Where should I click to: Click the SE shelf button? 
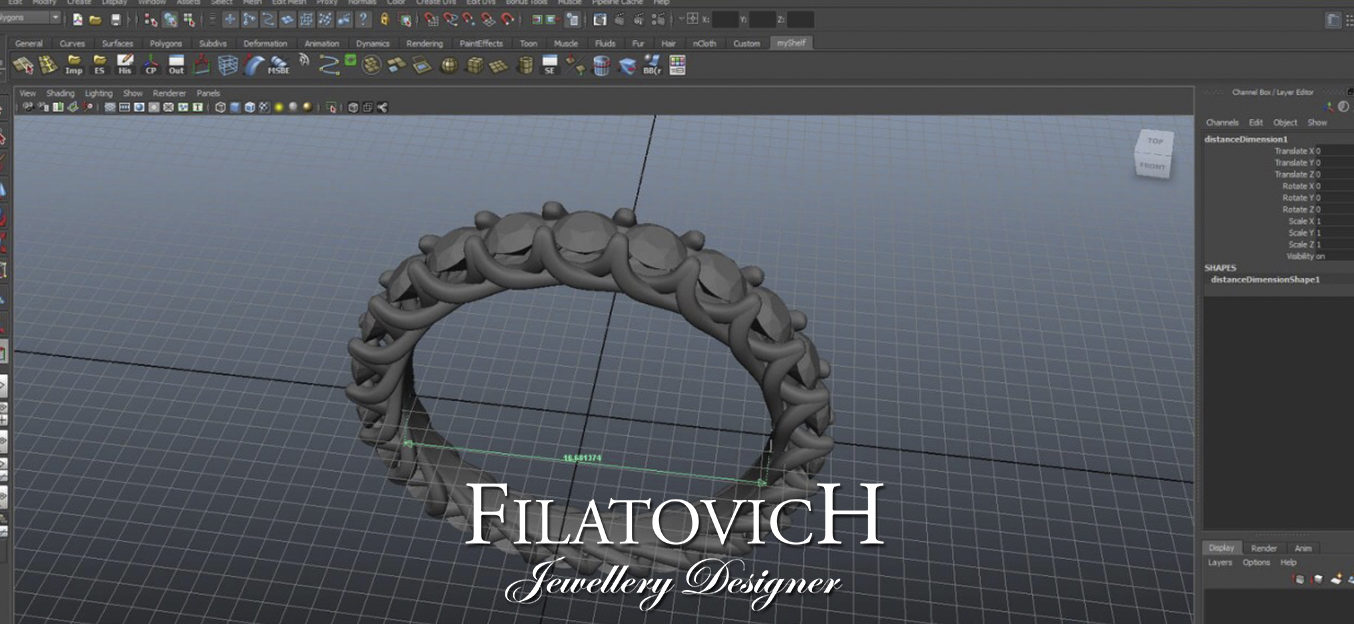[549, 65]
